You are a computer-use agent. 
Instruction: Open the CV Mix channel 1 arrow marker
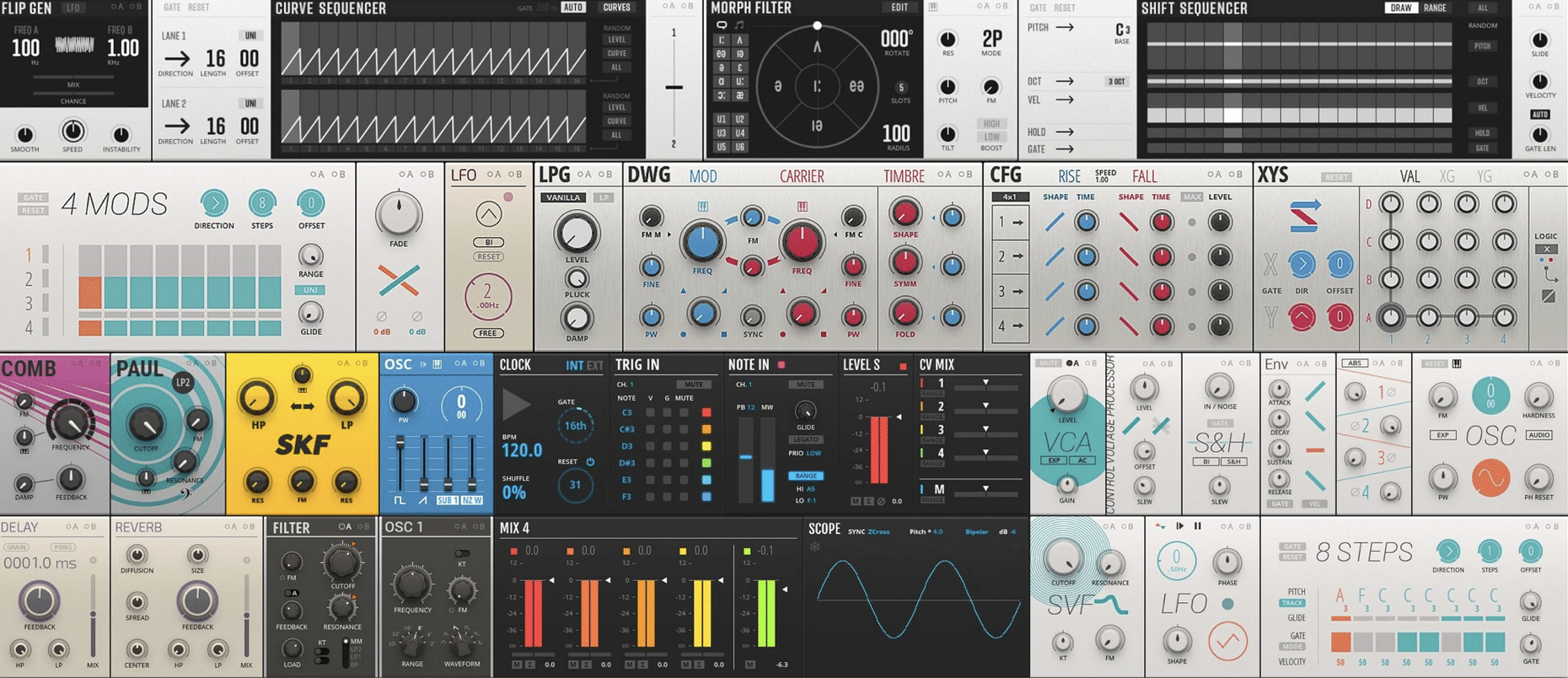[x=985, y=383]
